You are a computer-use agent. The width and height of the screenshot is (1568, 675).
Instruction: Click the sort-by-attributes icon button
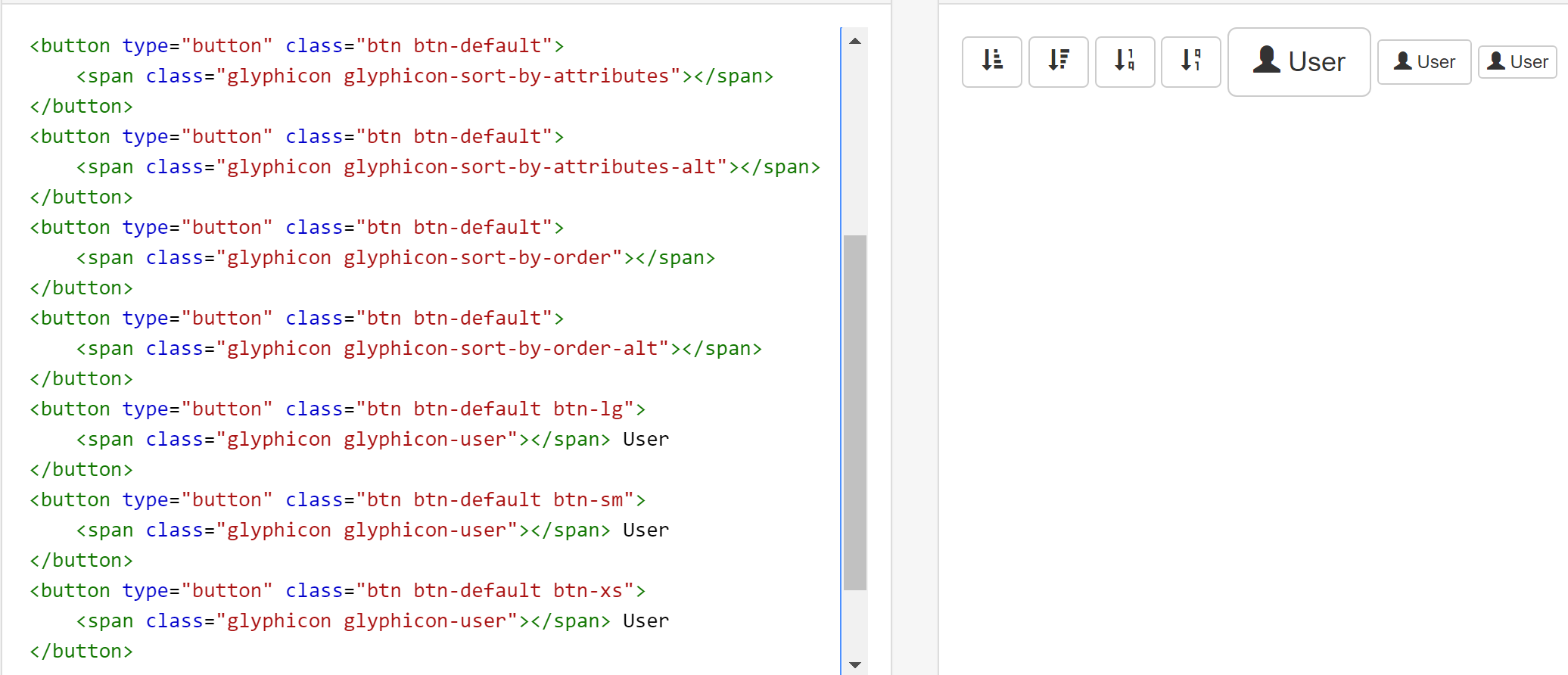tap(991, 61)
